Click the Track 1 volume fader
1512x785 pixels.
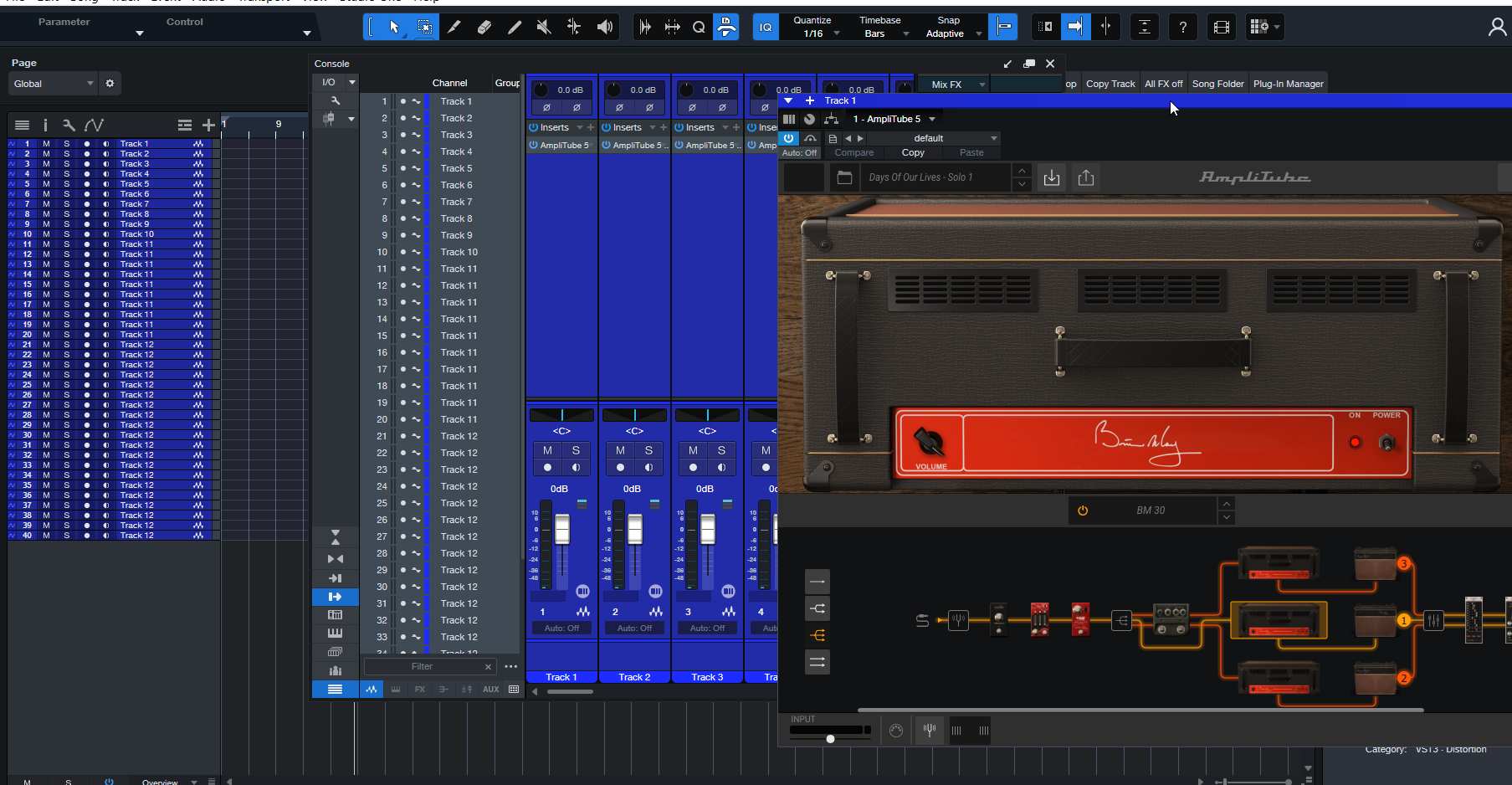(x=562, y=530)
